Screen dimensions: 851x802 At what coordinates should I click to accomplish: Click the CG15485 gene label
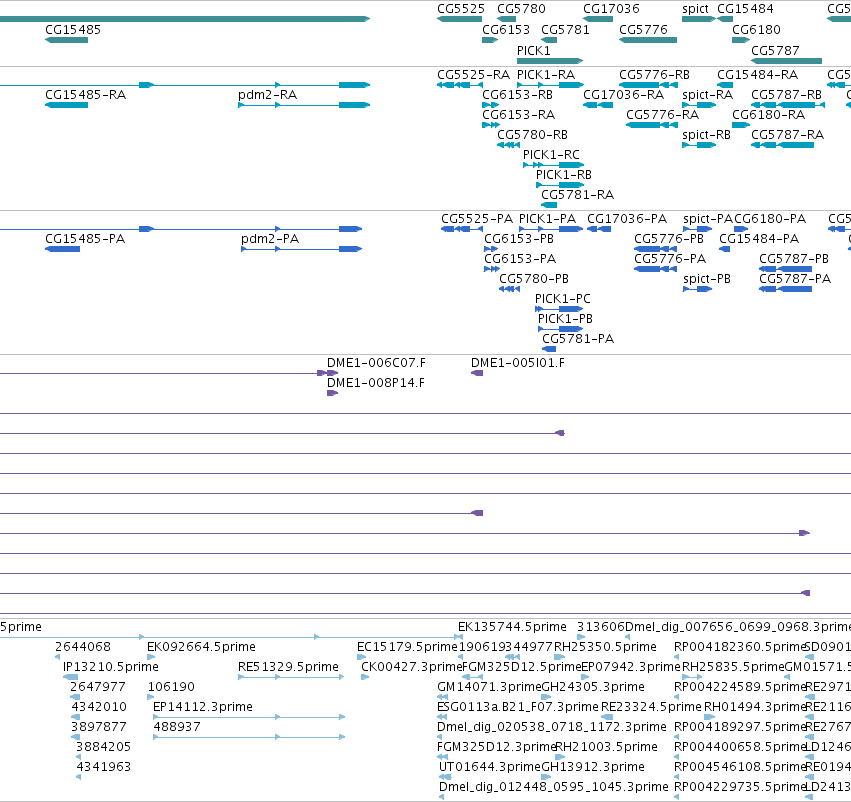(73, 30)
